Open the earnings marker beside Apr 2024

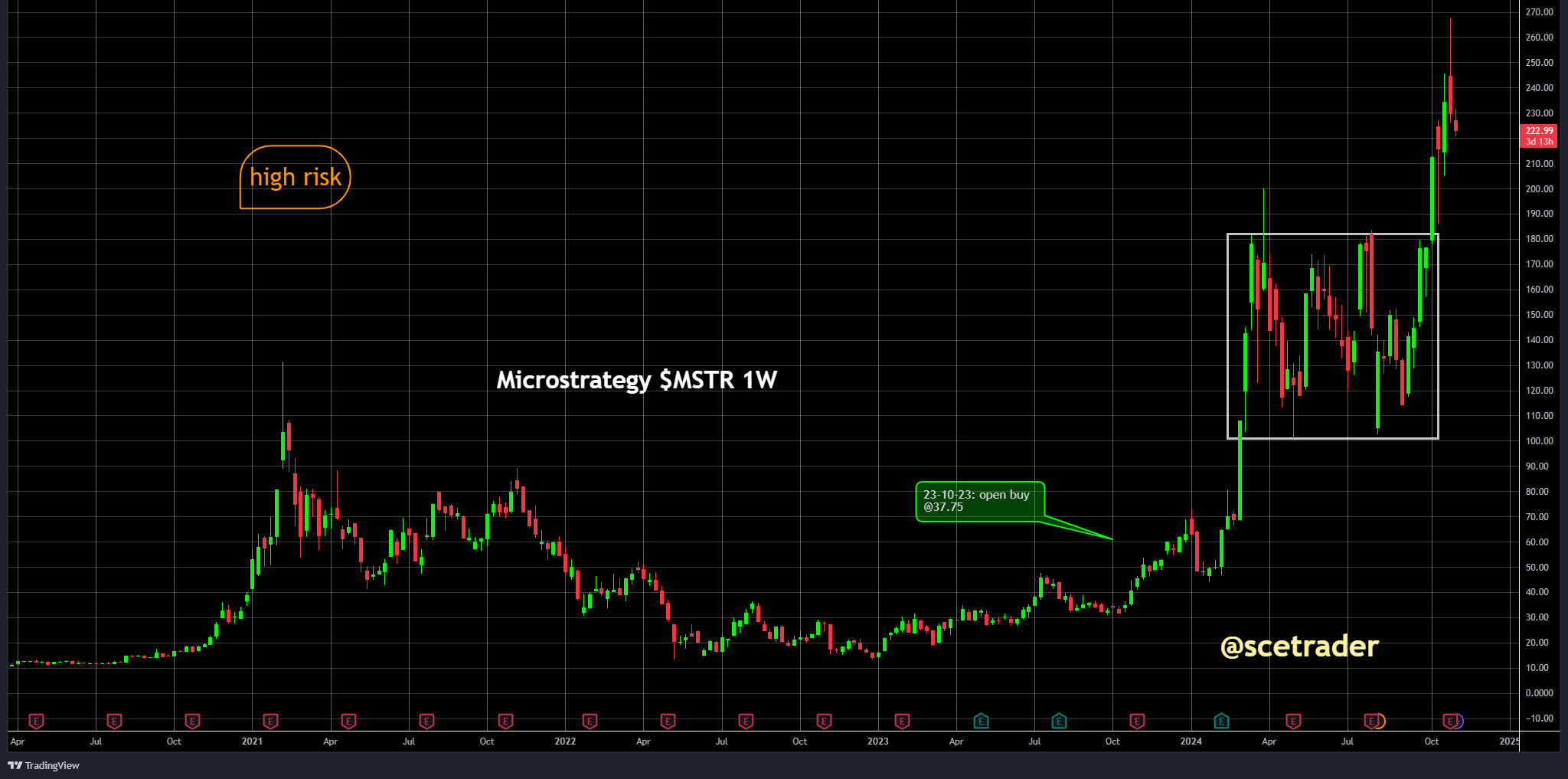tap(1293, 721)
